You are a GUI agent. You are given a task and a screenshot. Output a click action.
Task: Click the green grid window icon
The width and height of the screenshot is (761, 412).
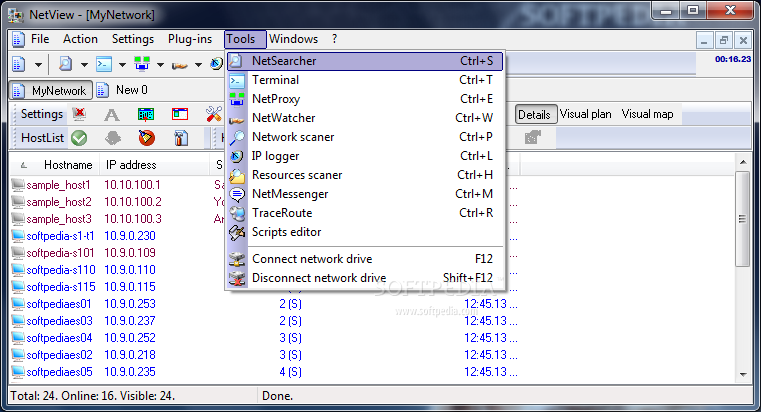click(x=146, y=115)
